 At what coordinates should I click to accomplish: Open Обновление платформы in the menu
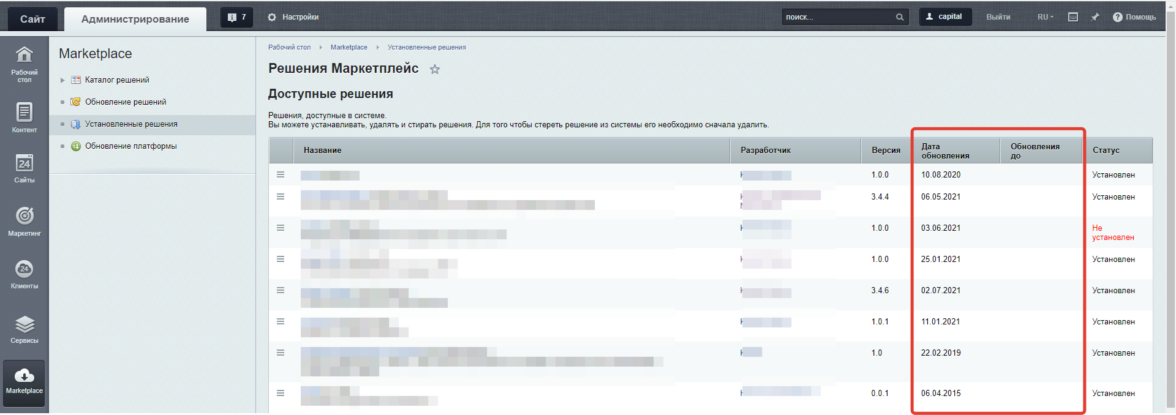130,146
